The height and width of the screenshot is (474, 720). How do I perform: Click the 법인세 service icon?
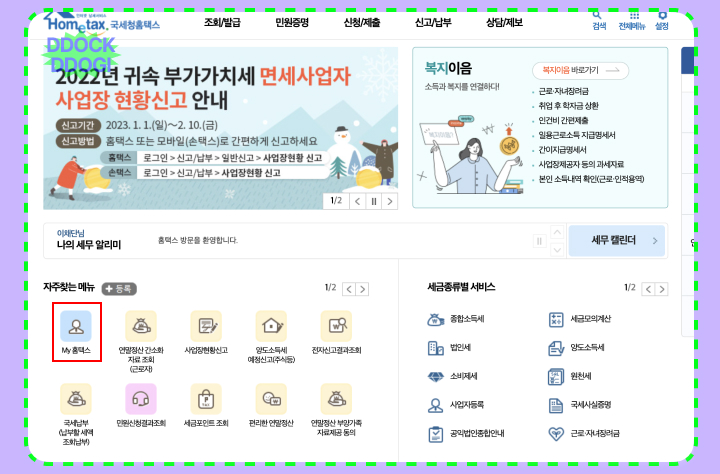click(x=435, y=348)
